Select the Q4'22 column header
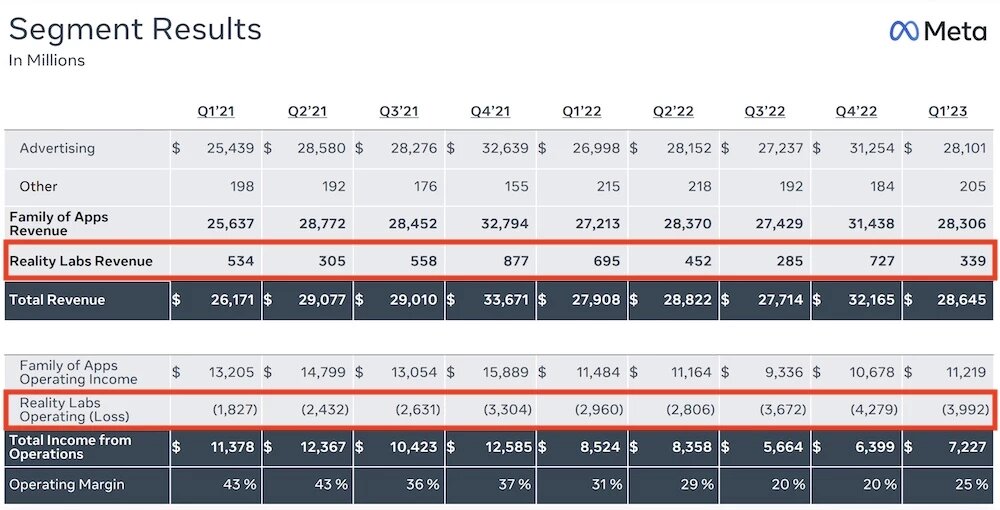Image resolution: width=1000 pixels, height=510 pixels. [x=857, y=111]
